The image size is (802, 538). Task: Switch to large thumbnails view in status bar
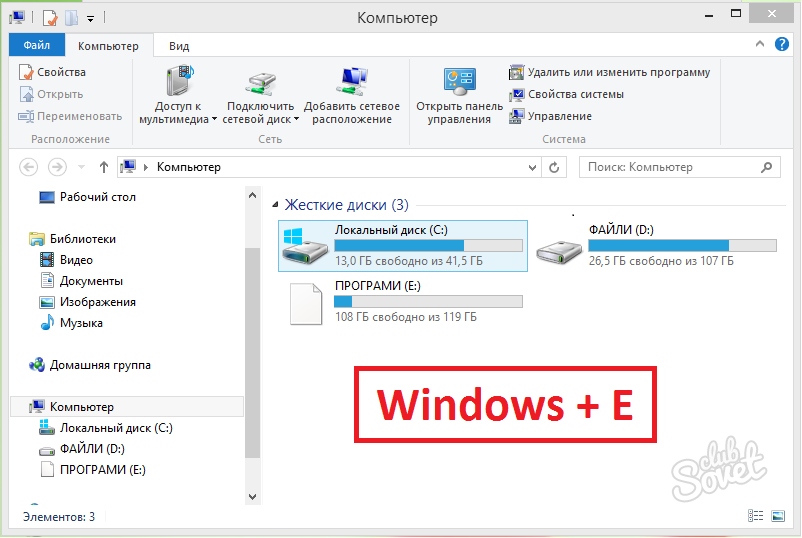pyautogui.click(x=777, y=516)
